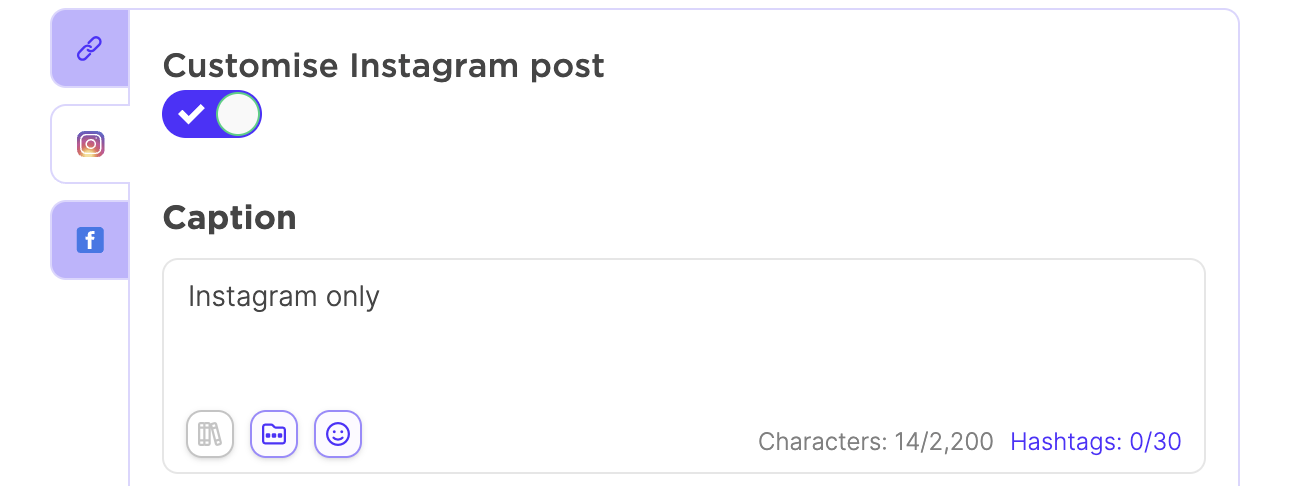Open the caption library books icon
Viewport: 1292px width, 486px height.
(x=210, y=434)
